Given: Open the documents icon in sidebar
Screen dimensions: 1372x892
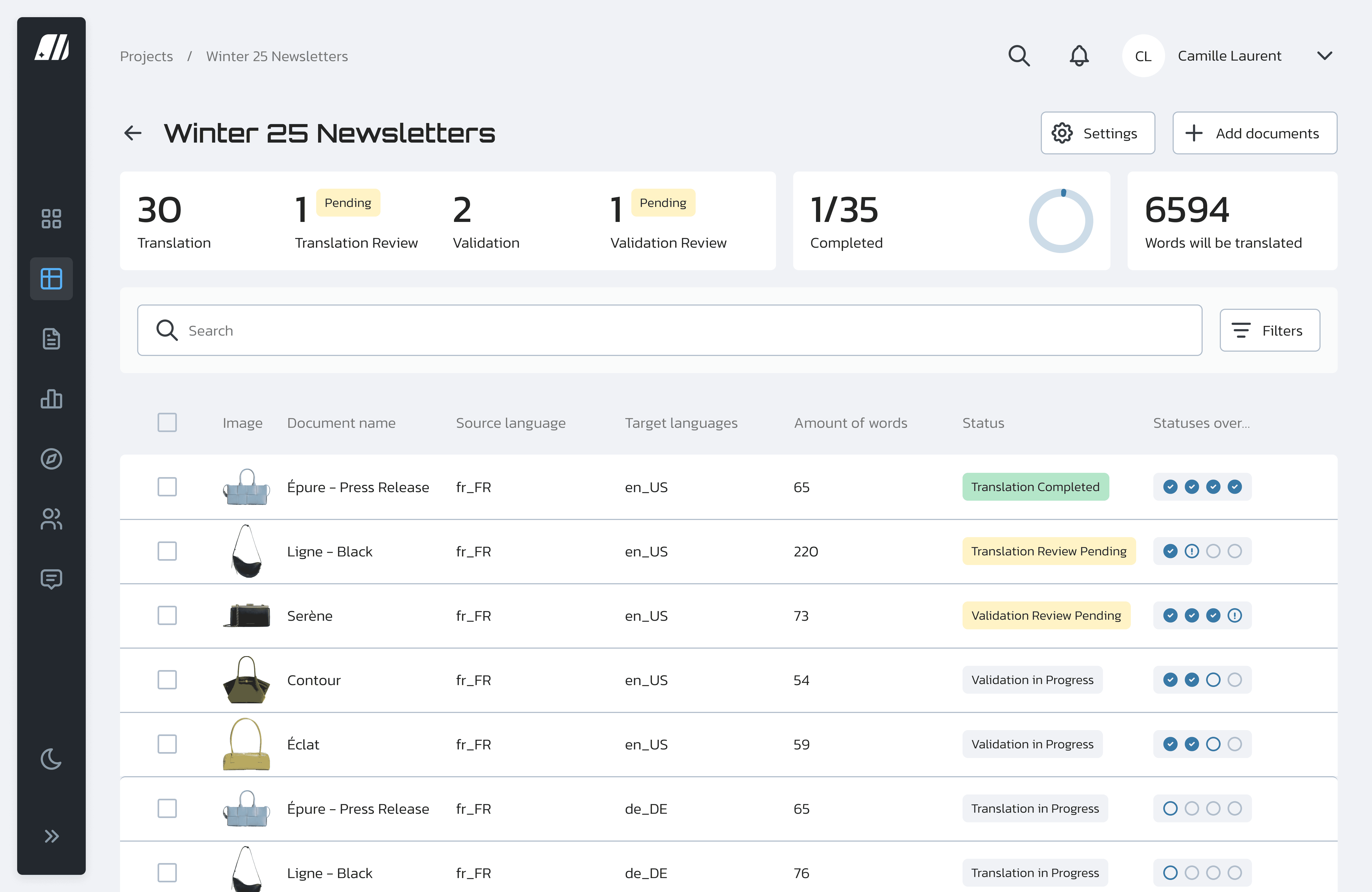Looking at the screenshot, I should (x=51, y=339).
